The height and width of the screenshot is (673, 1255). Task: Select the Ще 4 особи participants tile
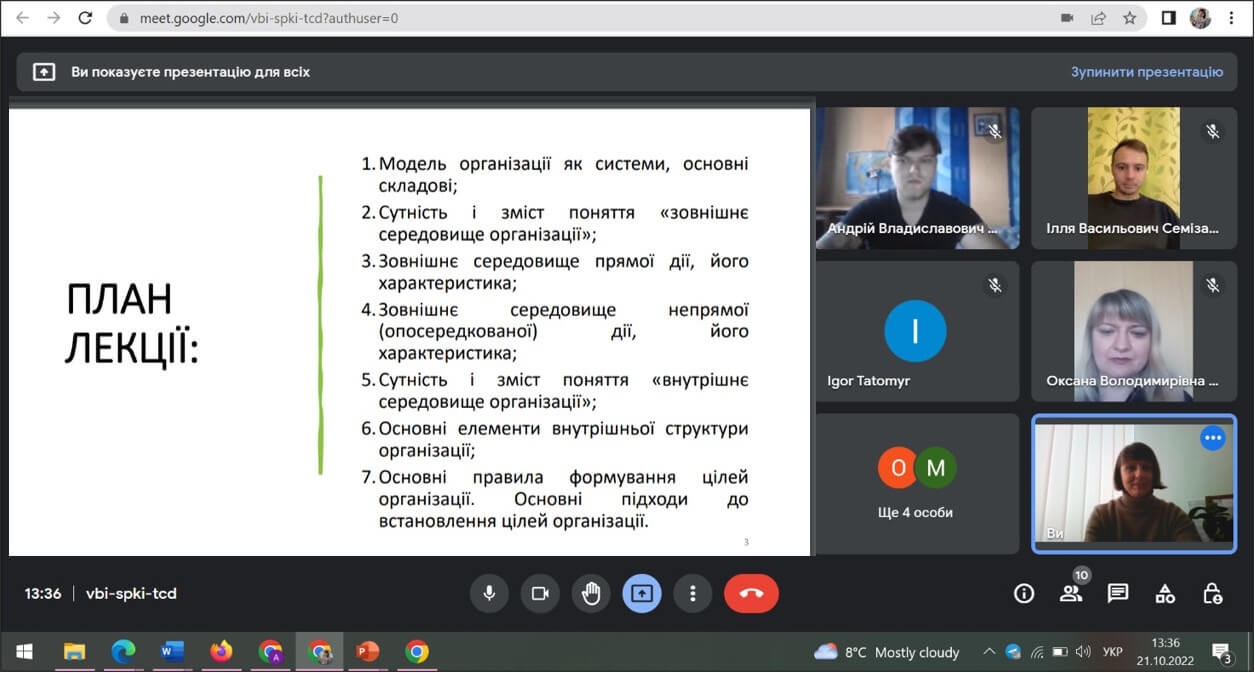[917, 483]
